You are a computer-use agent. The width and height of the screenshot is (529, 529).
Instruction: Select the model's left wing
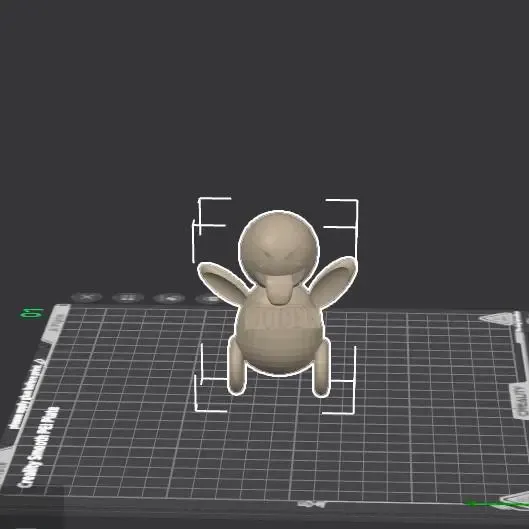[223, 281]
